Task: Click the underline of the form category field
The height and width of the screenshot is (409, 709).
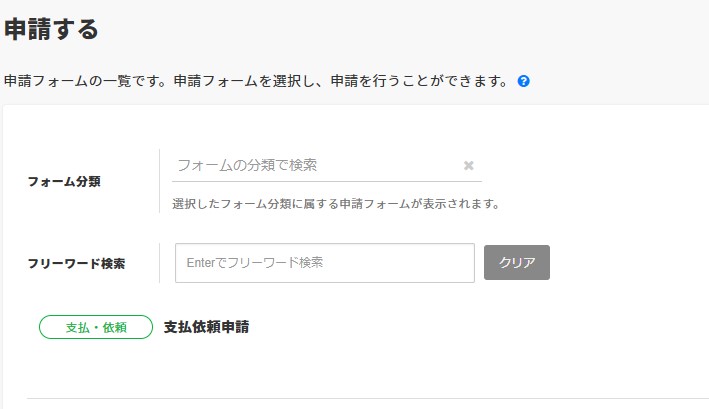Action: [326, 182]
